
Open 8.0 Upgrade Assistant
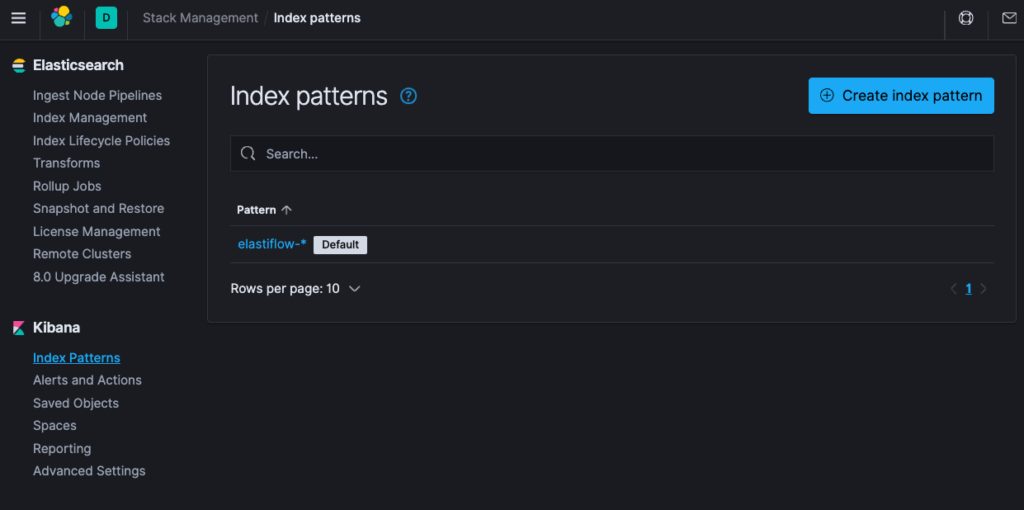99,277
